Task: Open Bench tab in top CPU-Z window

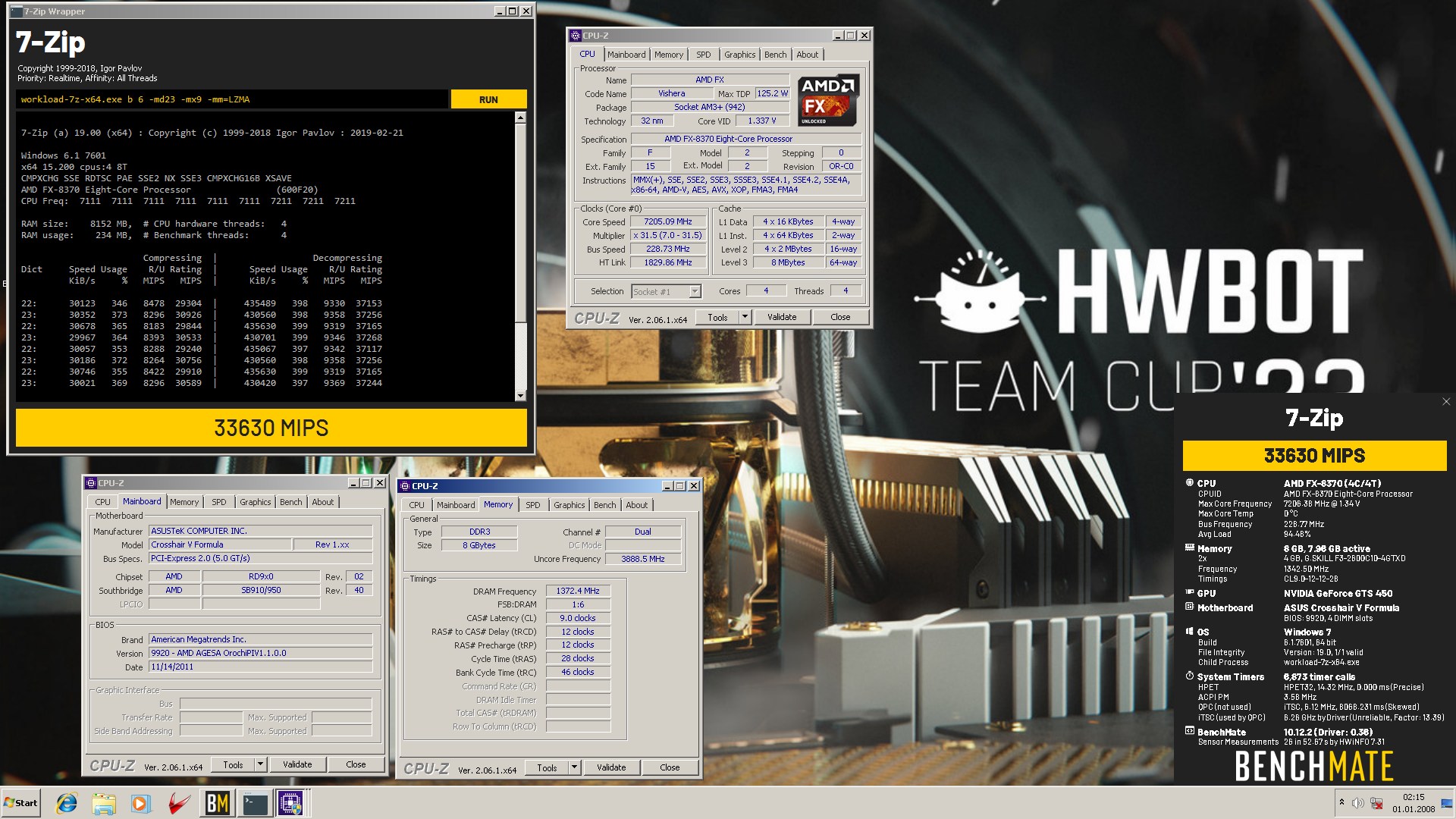Action: click(x=775, y=55)
